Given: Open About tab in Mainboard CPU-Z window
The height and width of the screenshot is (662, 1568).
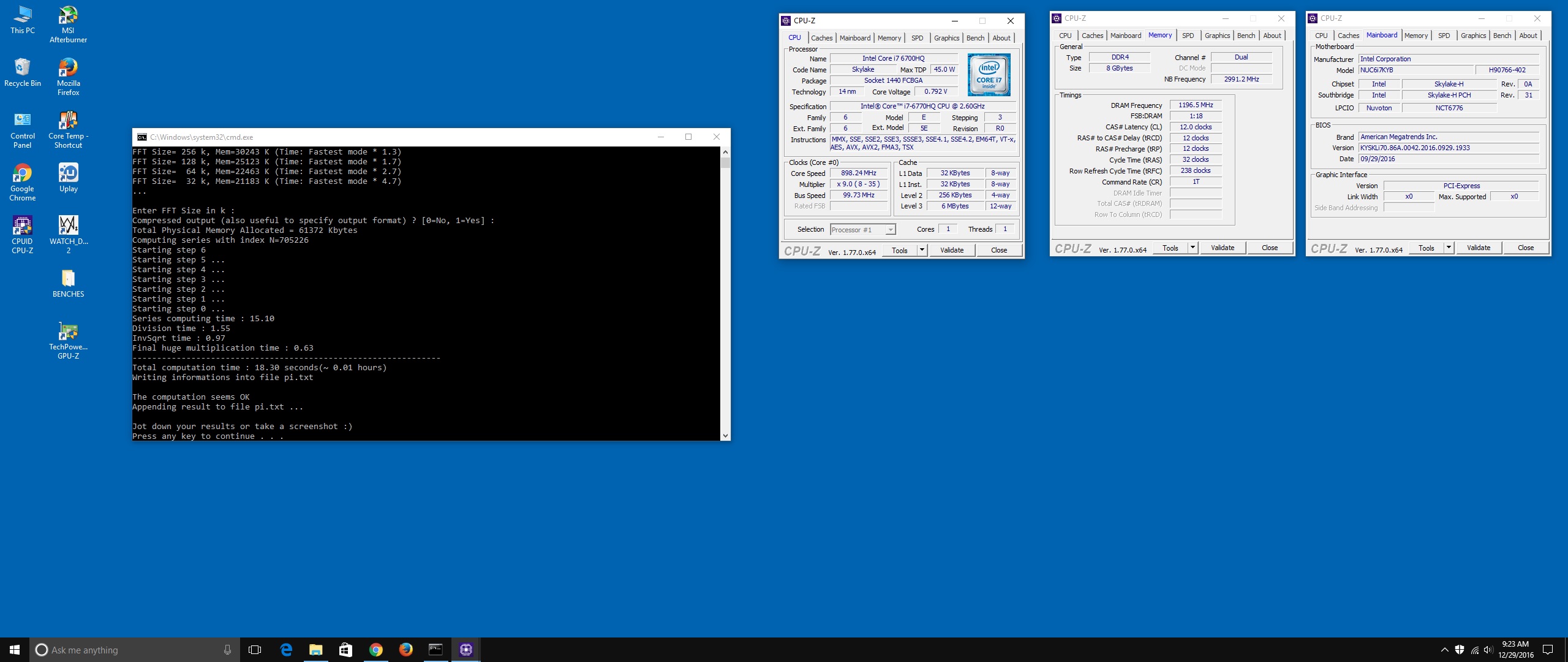Looking at the screenshot, I should (1528, 36).
